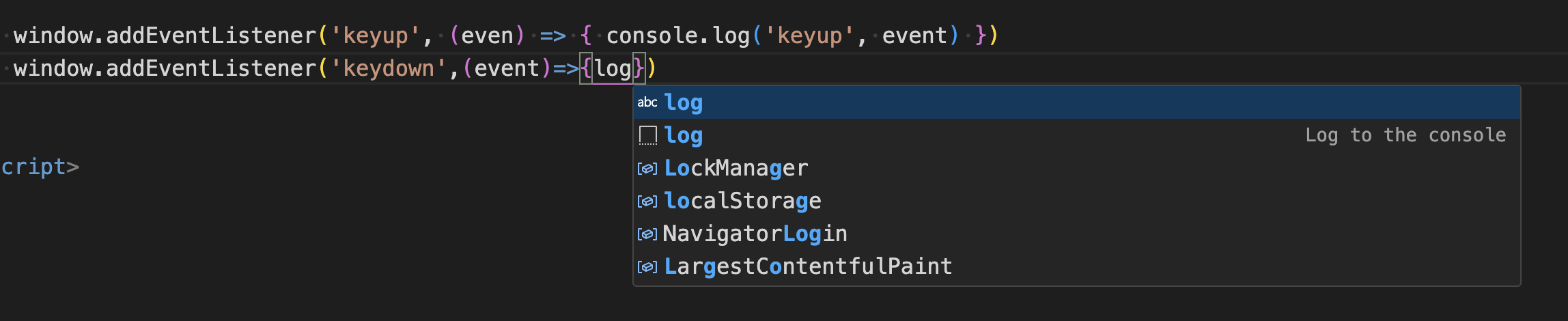Screen dimensions: 1568x321
Task: Click "window" at start of the keyup line
Action: (x=53, y=36)
